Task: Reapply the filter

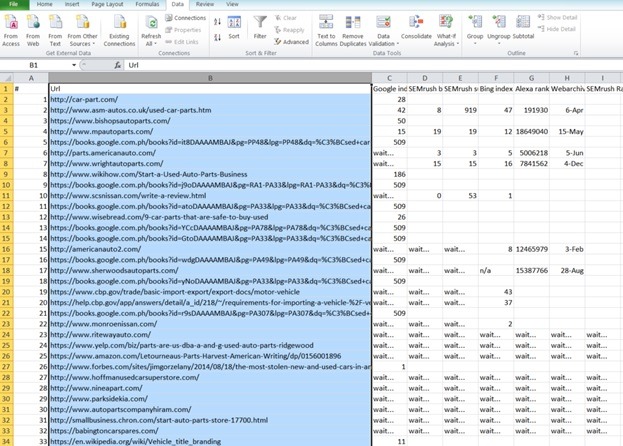Action: [289, 30]
